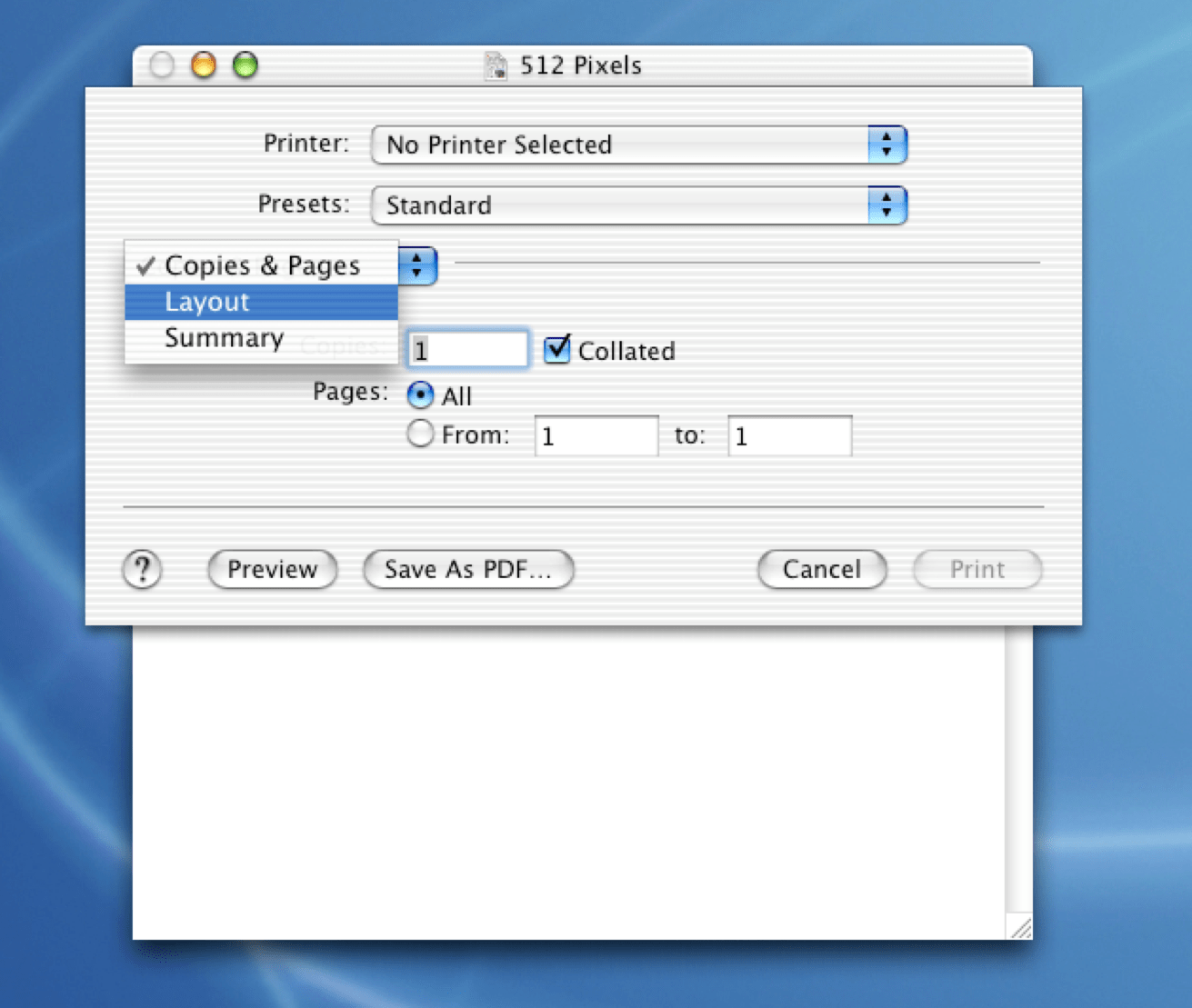This screenshot has height=1008, width=1192.
Task: Open the Printer popup menu
Action: (639, 145)
